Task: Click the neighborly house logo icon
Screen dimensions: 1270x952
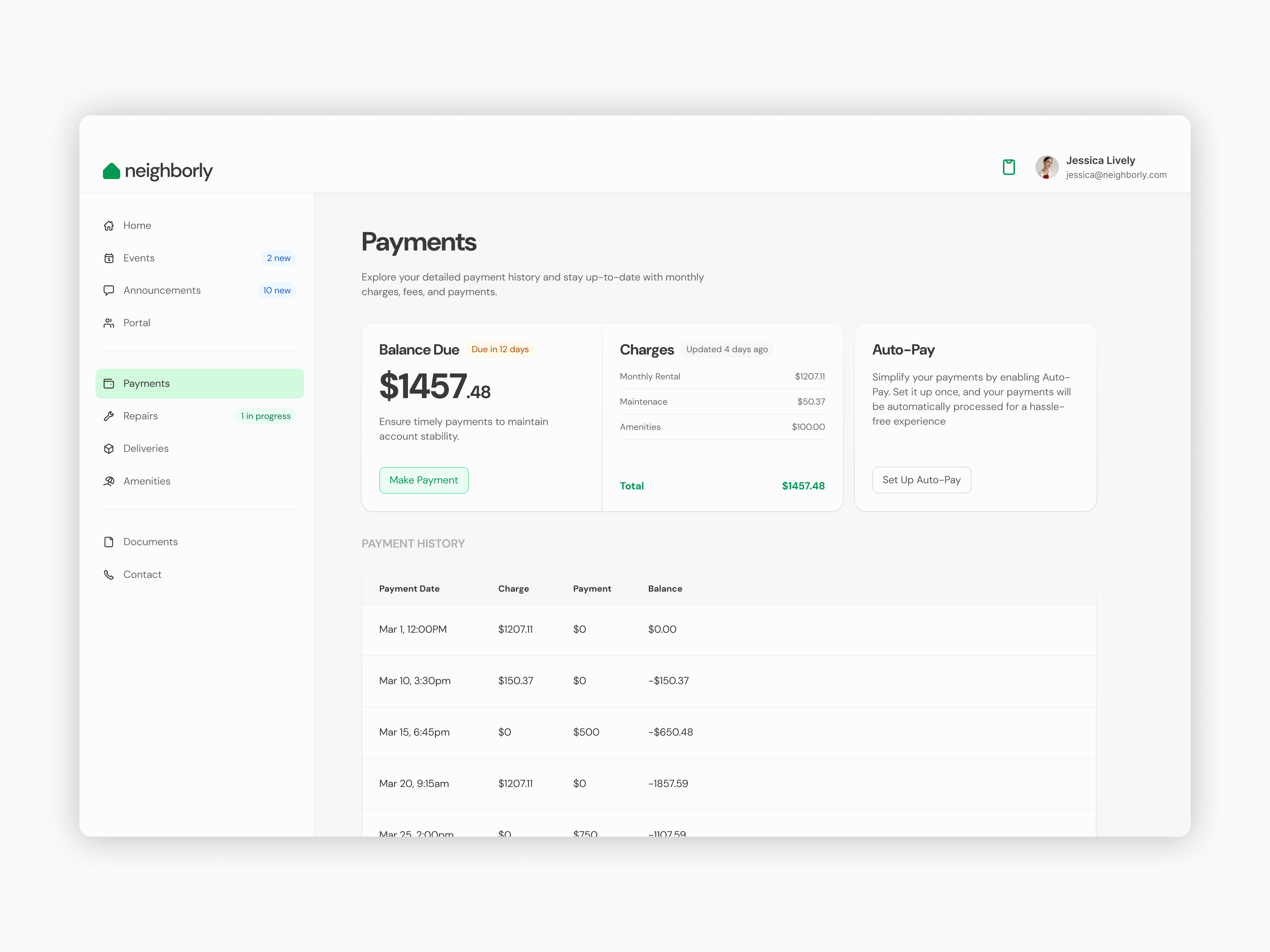Action: 112,171
